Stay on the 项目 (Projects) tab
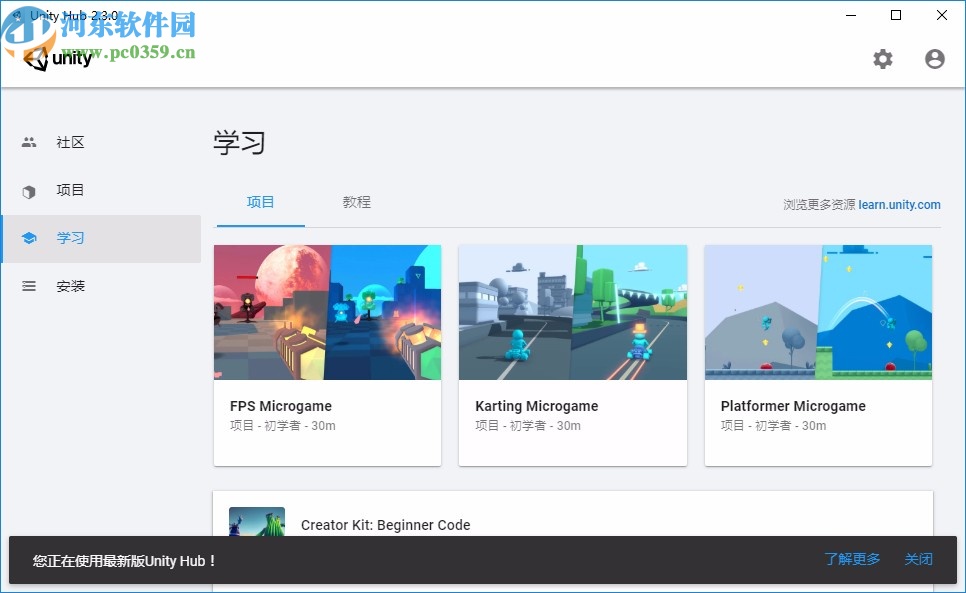The width and height of the screenshot is (966, 593). (x=260, y=202)
